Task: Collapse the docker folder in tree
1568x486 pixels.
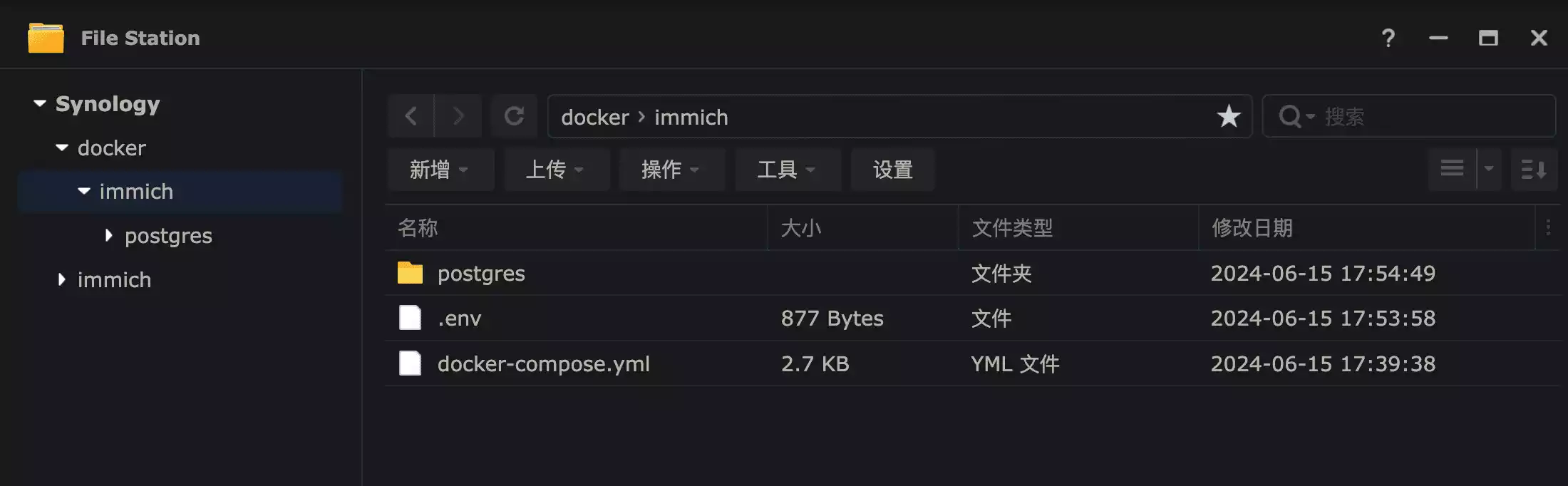Action: [62, 148]
